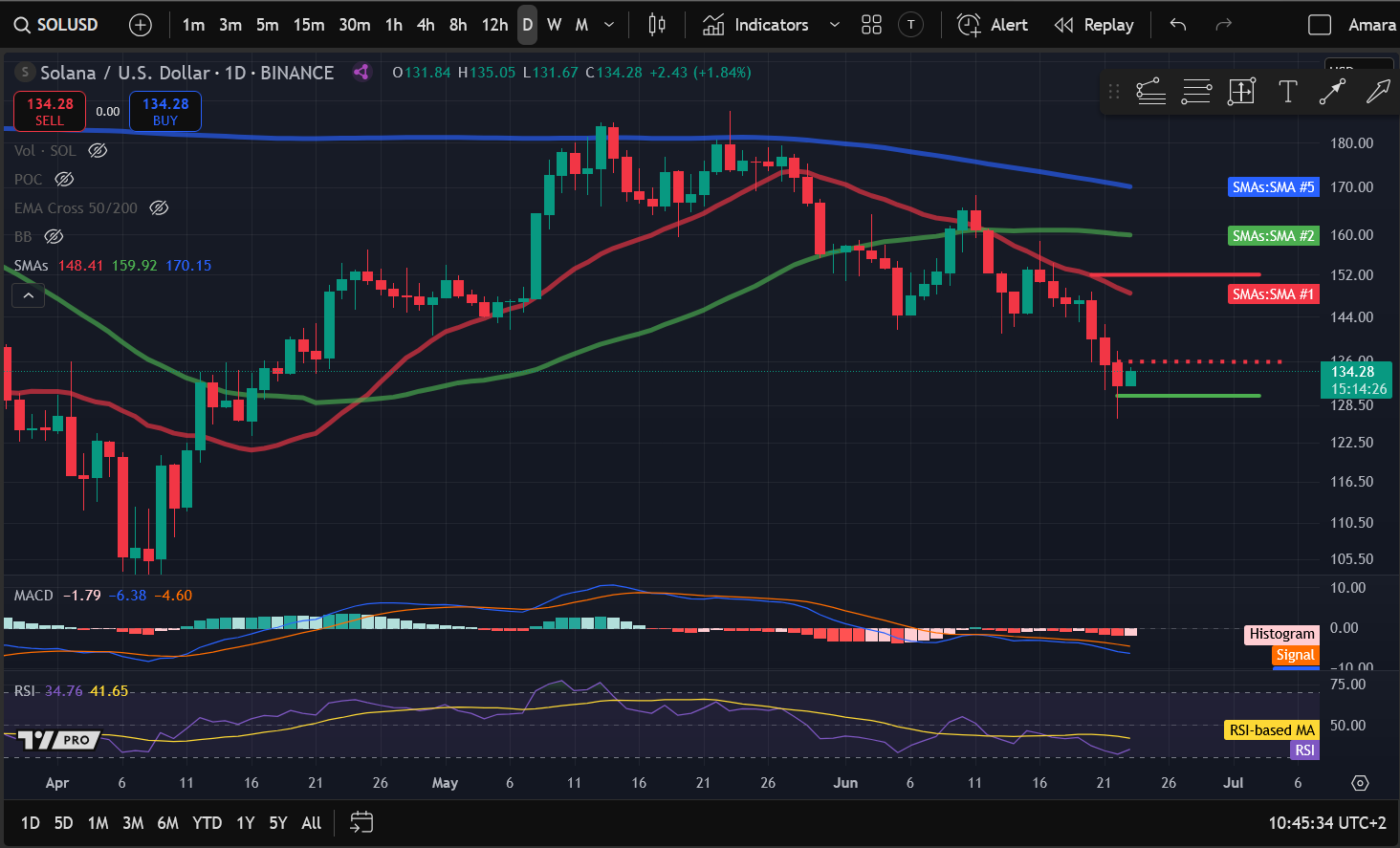Expand more timeframe intervals dropdown
Viewport: 1400px width, 848px height.
(609, 25)
